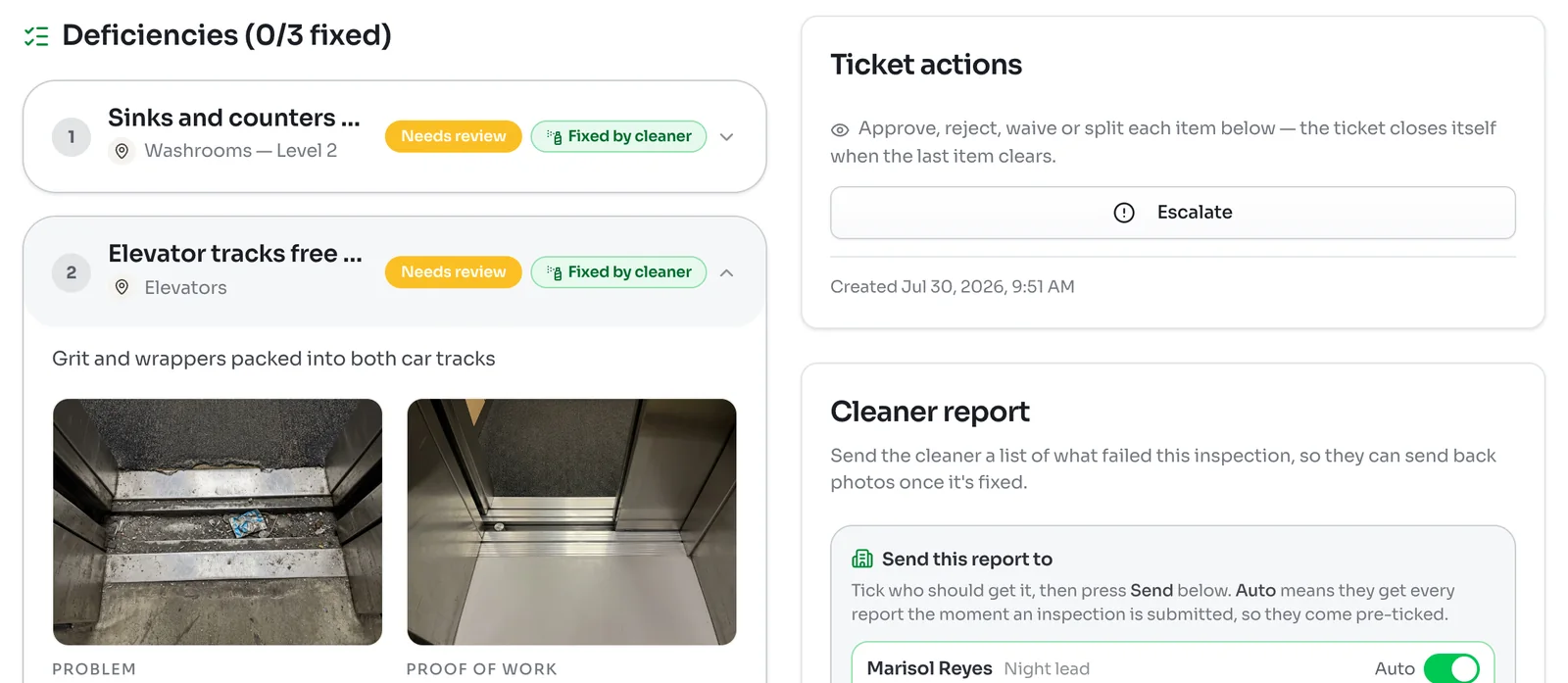
Task: Click the Ticket actions heading
Action: coord(926,65)
